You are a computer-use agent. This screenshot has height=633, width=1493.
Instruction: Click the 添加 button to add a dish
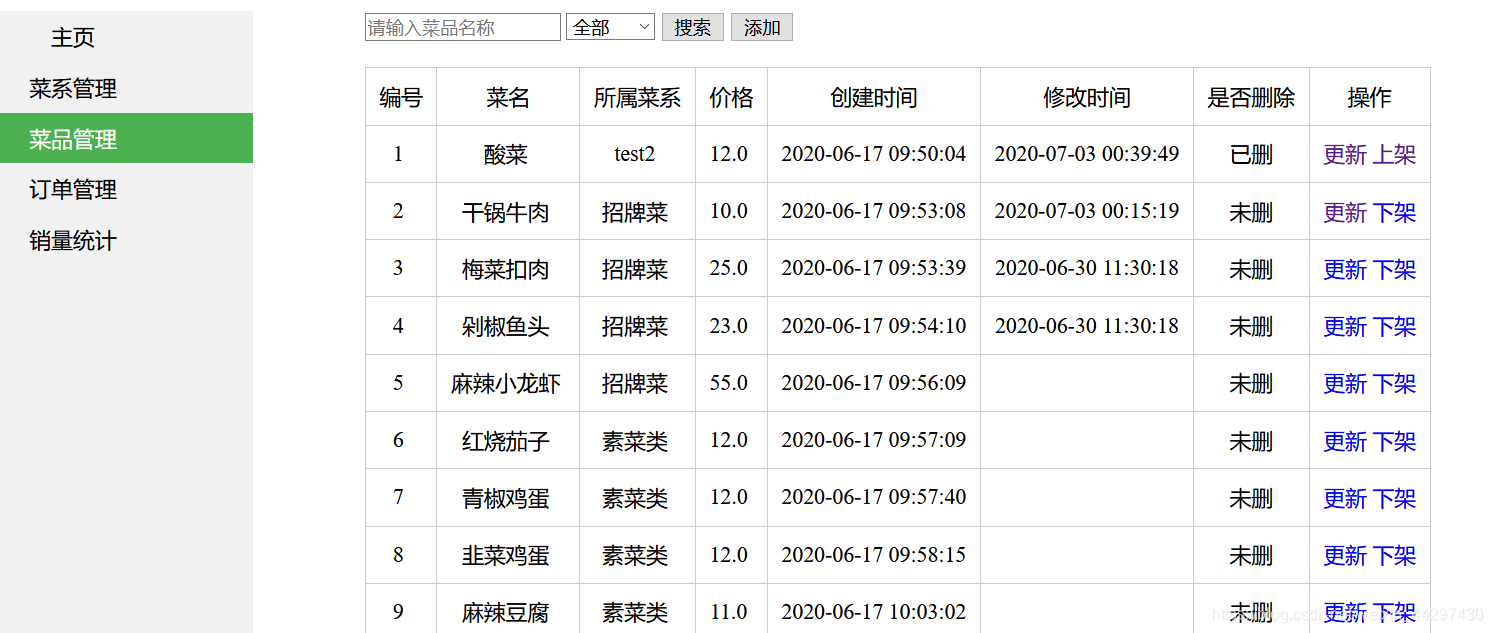point(761,27)
